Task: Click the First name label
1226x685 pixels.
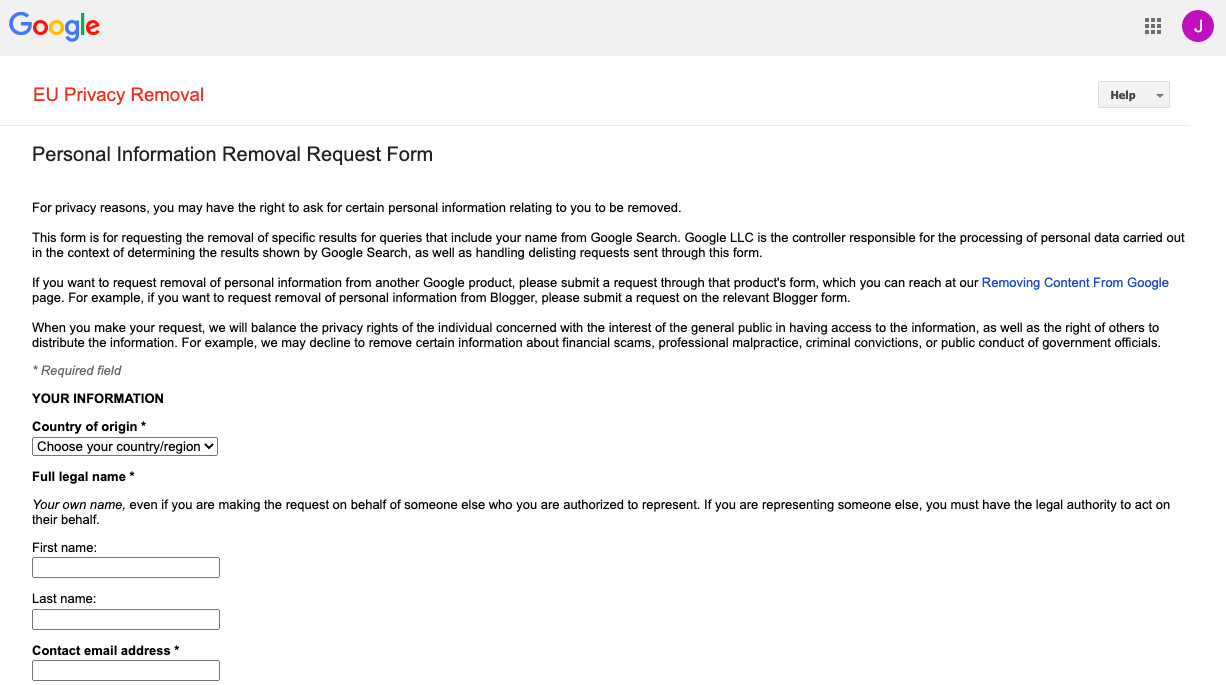Action: point(64,547)
